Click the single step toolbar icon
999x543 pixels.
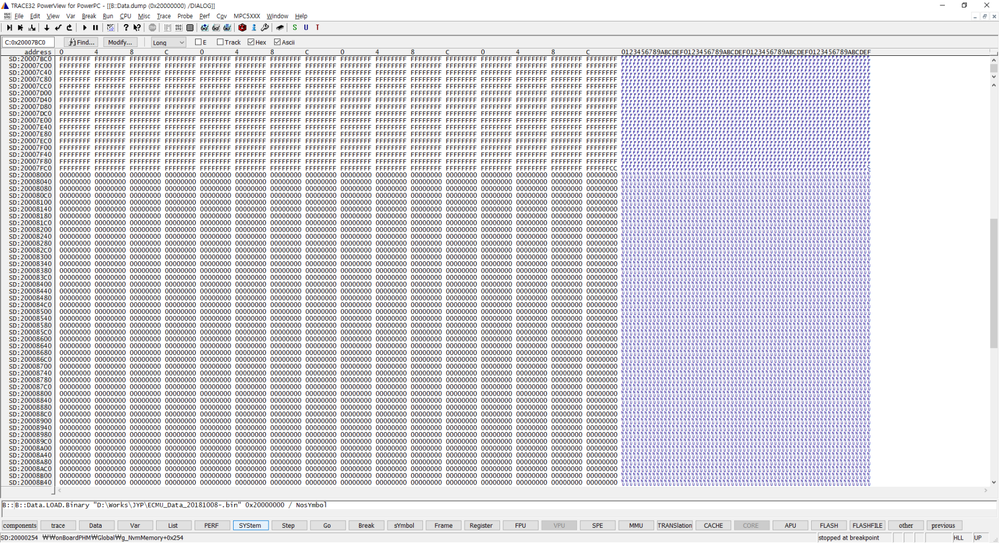pyautogui.click(x=10, y=27)
